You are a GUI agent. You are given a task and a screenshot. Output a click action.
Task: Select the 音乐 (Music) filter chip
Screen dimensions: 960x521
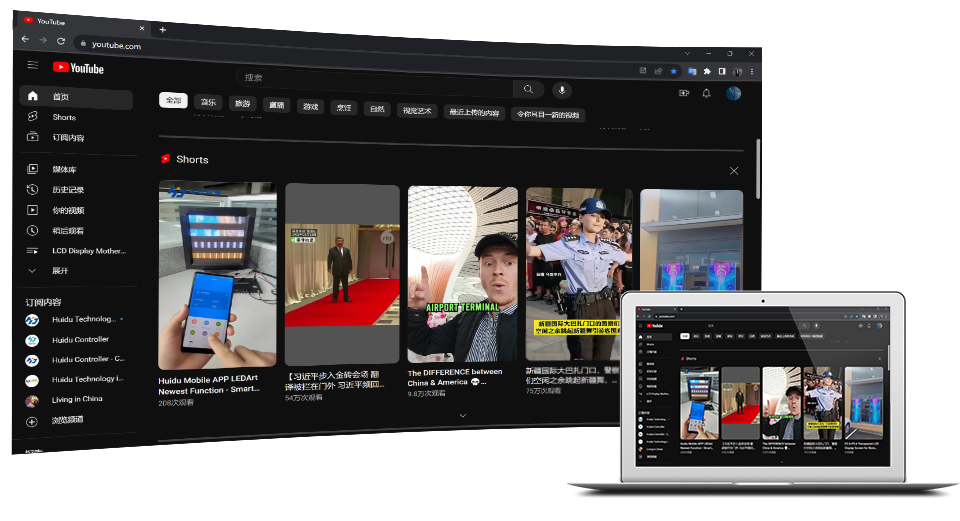(x=208, y=102)
